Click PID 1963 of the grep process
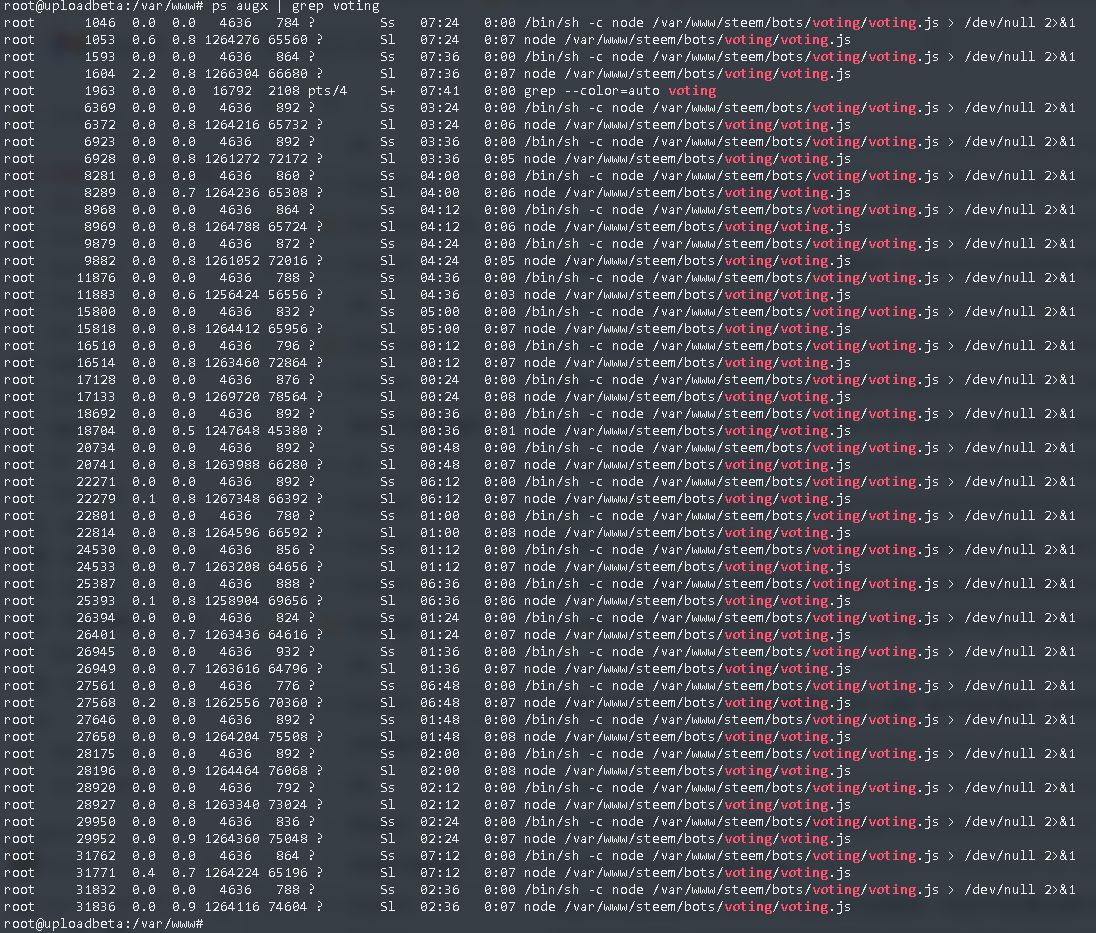Screen dimensions: 1096x933 [x=100, y=91]
